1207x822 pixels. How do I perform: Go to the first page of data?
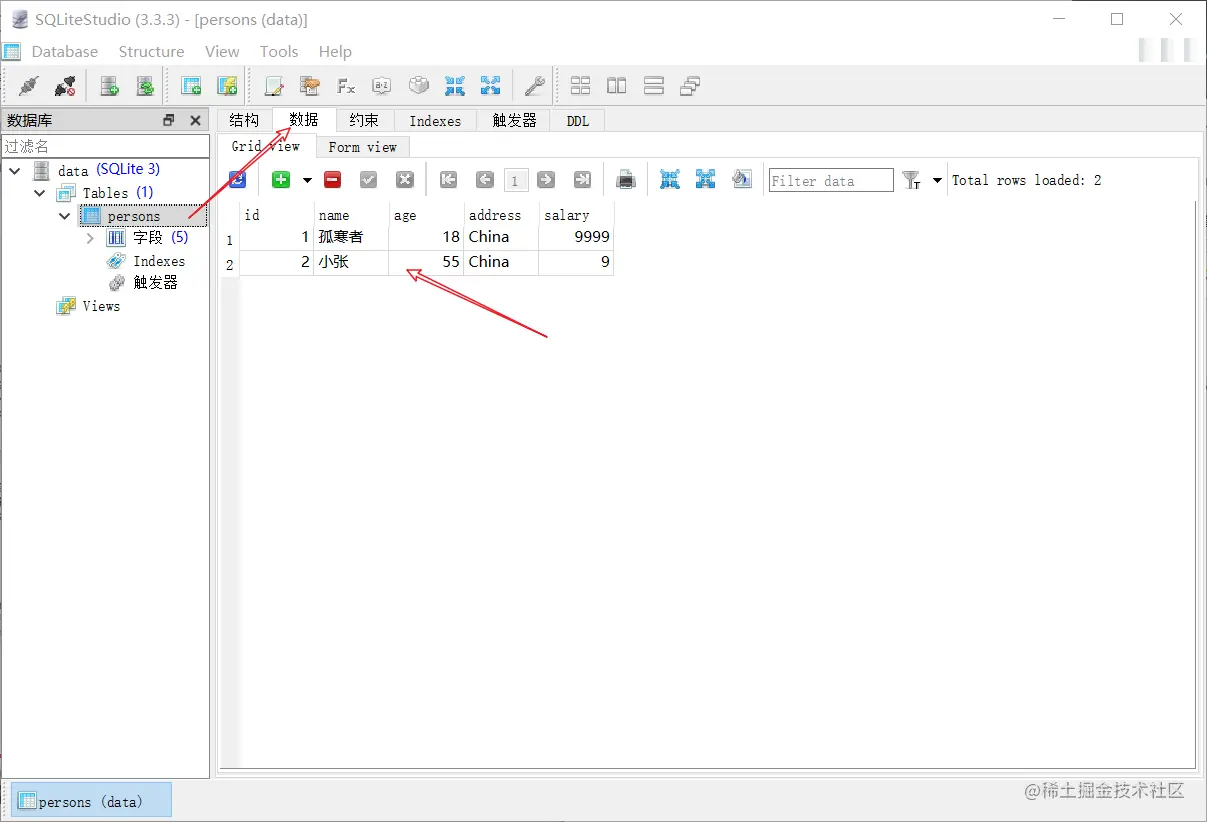pyautogui.click(x=449, y=180)
